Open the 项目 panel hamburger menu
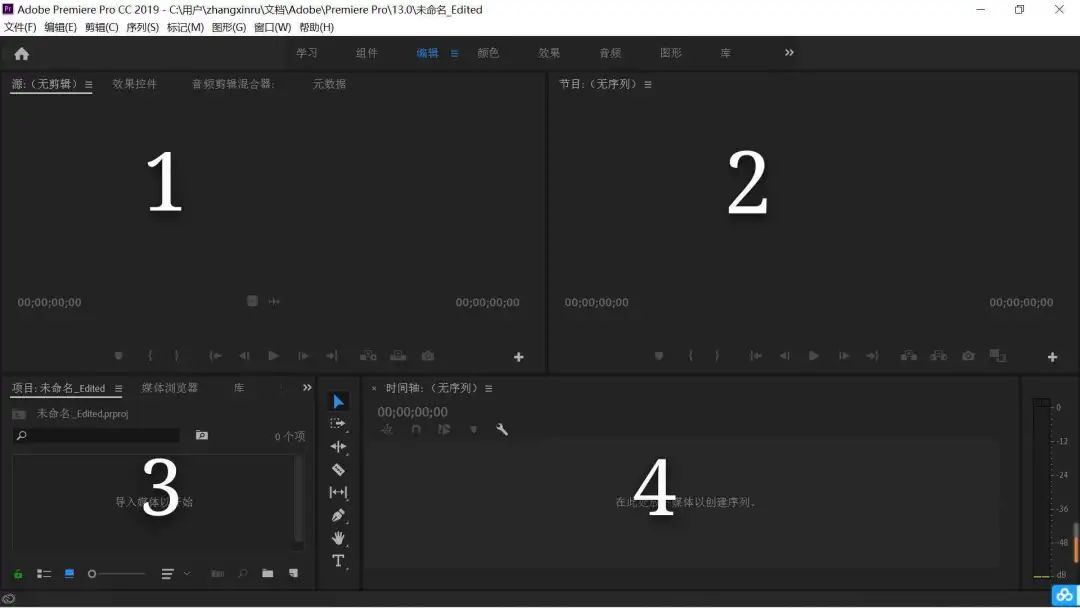 pyautogui.click(x=118, y=388)
